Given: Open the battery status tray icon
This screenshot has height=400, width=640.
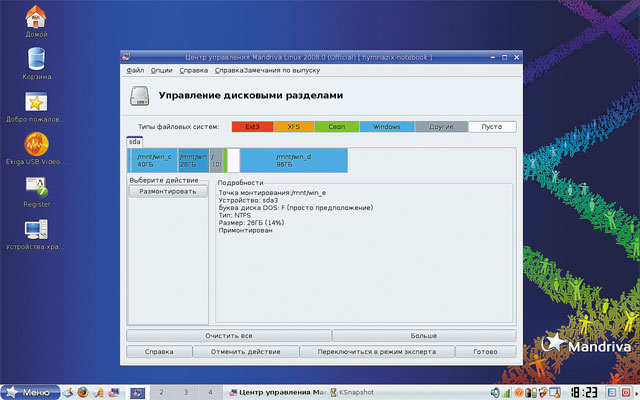Looking at the screenshot, I should [x=531, y=393].
